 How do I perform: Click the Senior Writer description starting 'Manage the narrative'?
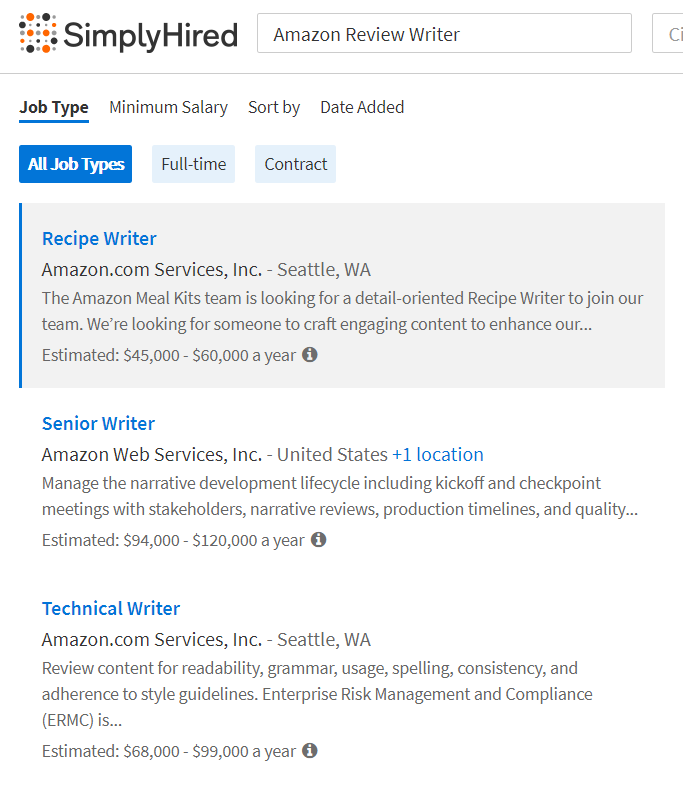coord(340,496)
